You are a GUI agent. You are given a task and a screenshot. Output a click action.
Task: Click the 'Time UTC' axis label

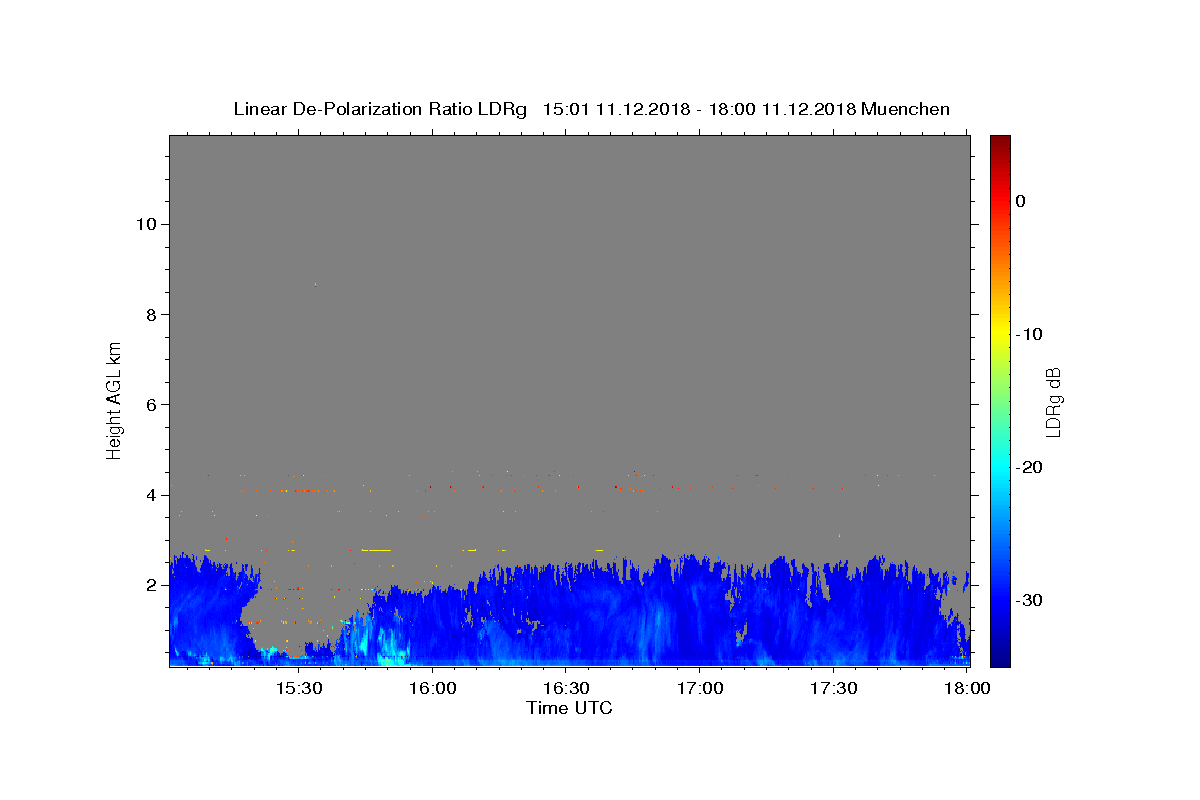569,708
